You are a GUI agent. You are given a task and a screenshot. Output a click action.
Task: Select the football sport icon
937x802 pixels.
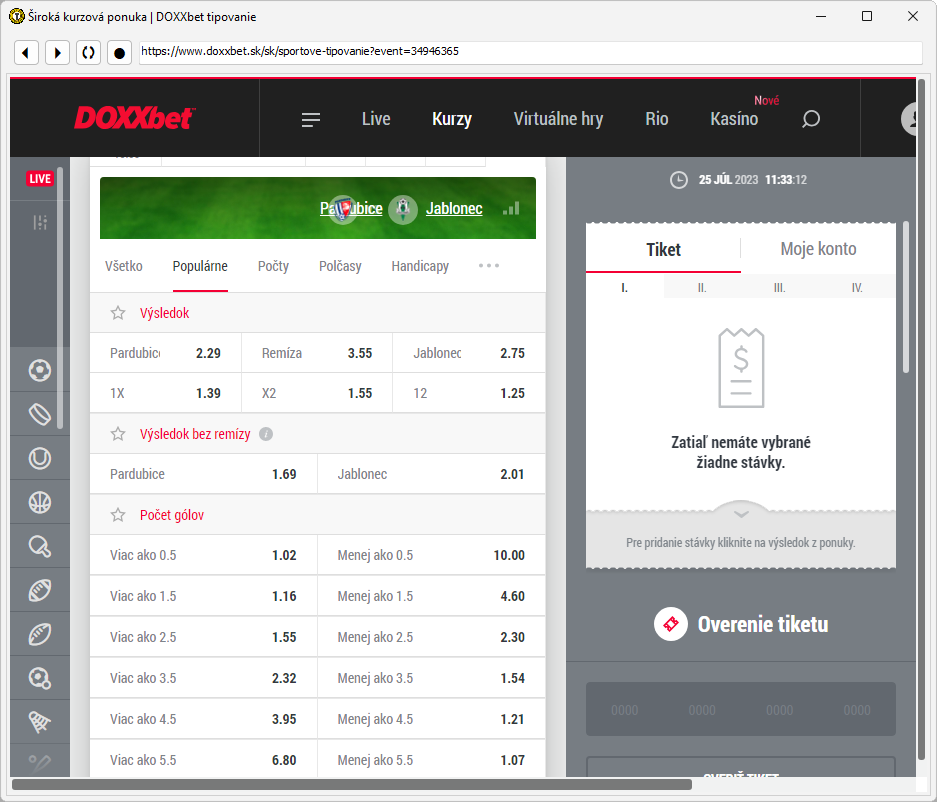[40, 370]
